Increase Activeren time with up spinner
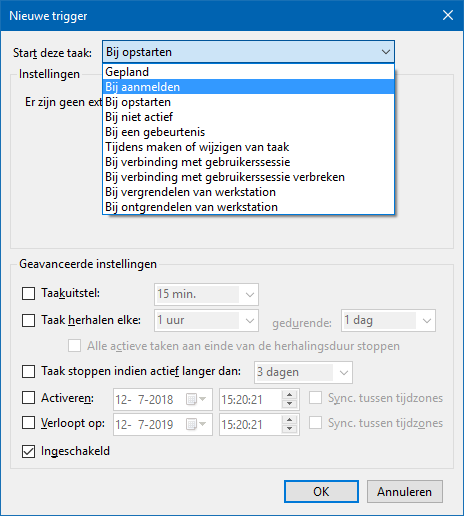464x516 pixels. click(289, 395)
